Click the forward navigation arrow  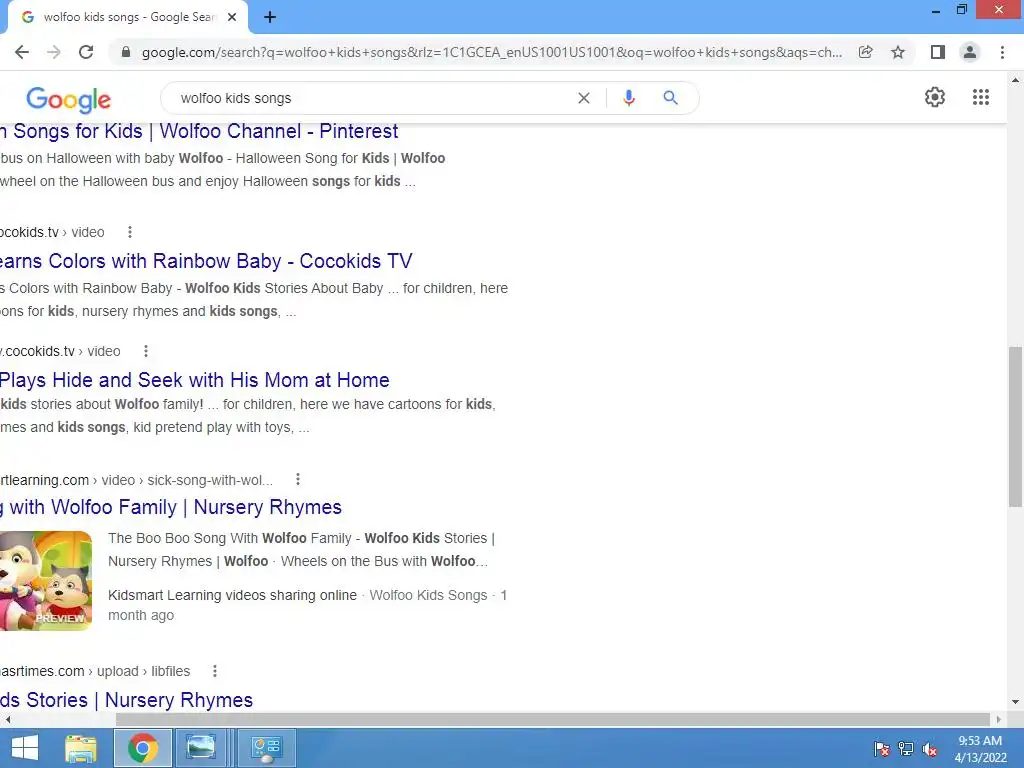click(54, 52)
